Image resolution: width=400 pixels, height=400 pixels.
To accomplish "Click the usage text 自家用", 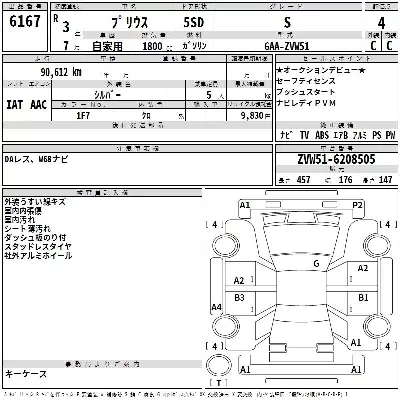I will click(x=107, y=46).
